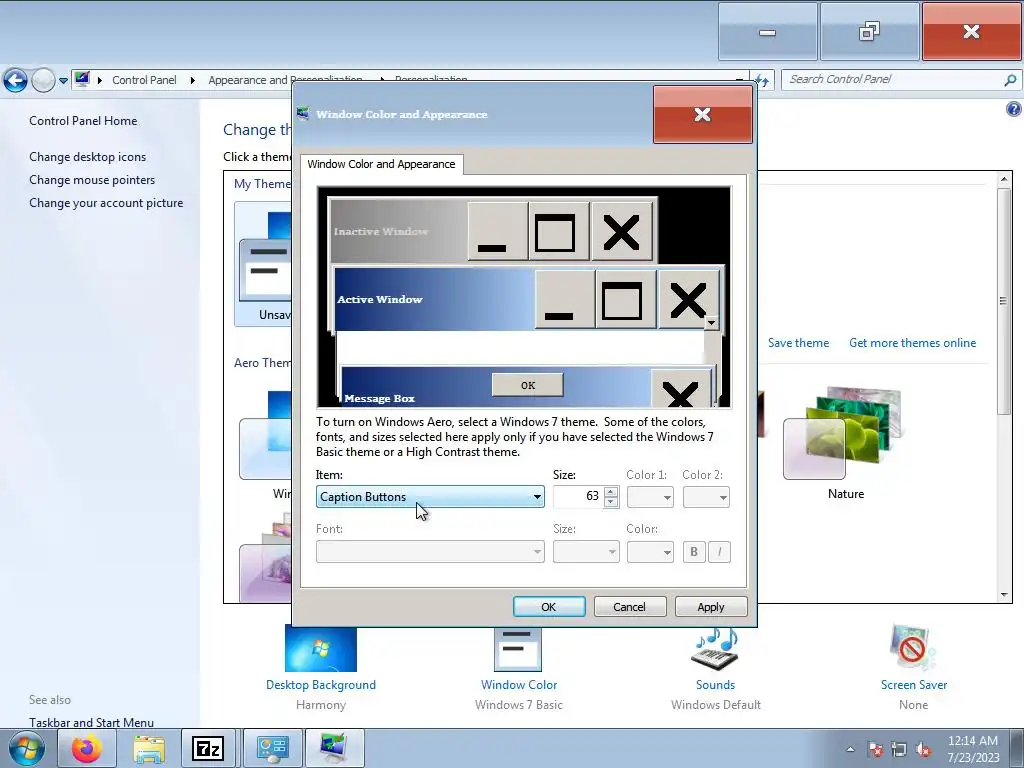Open Firefox from the taskbar
The height and width of the screenshot is (768, 1024).
click(x=87, y=748)
